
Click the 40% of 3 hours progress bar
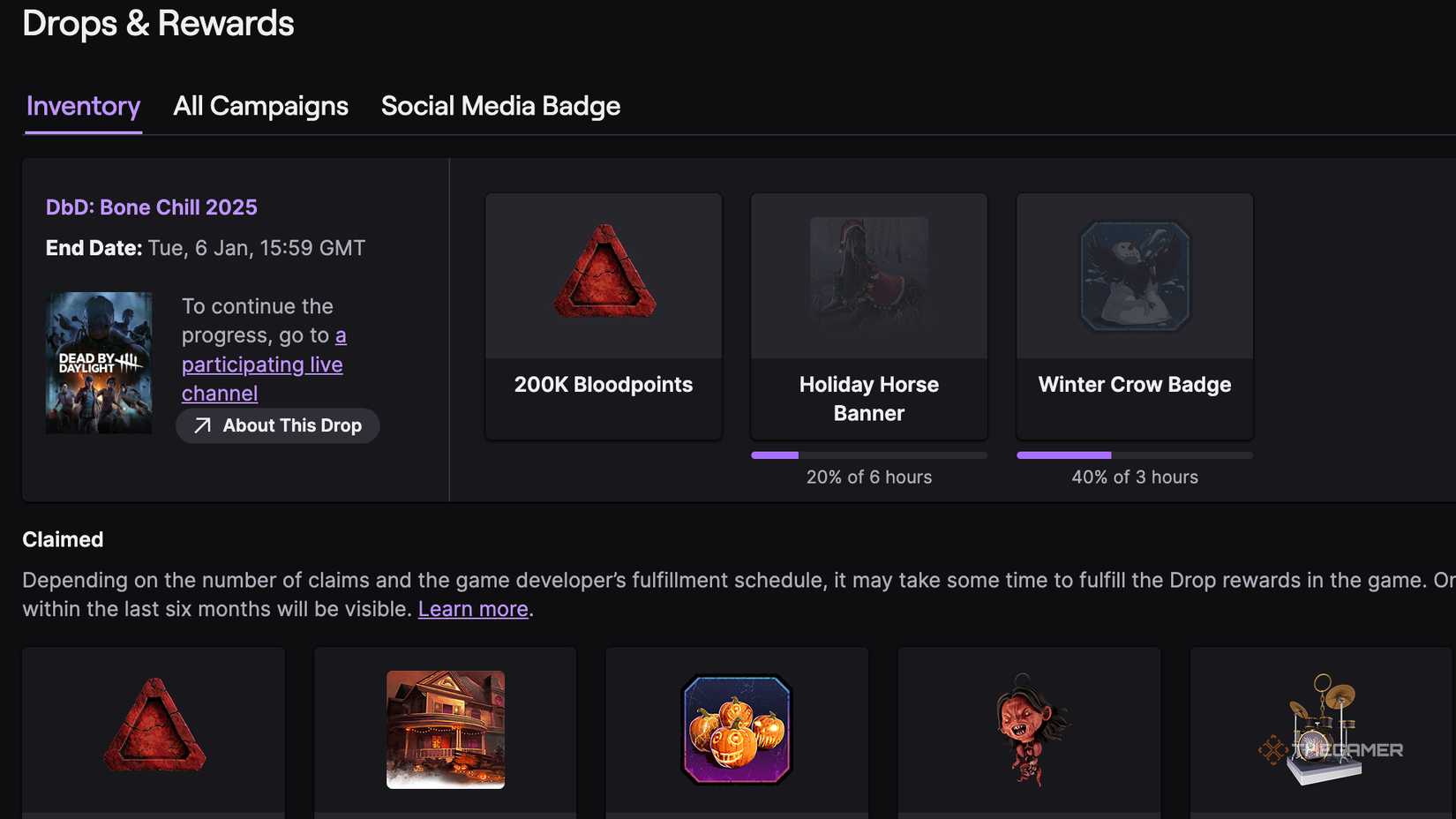pos(1135,455)
